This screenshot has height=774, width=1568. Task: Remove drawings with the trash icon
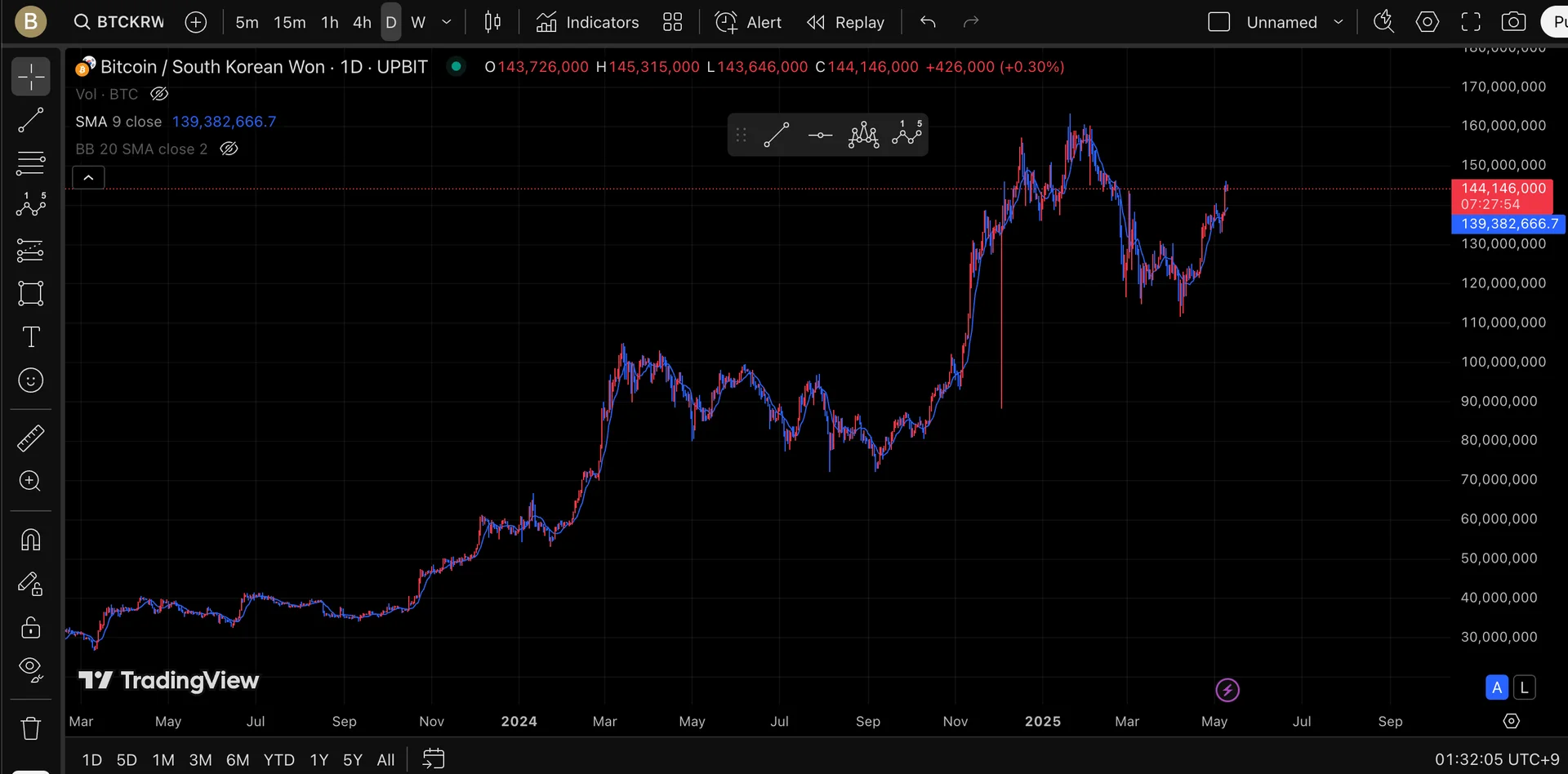[31, 727]
